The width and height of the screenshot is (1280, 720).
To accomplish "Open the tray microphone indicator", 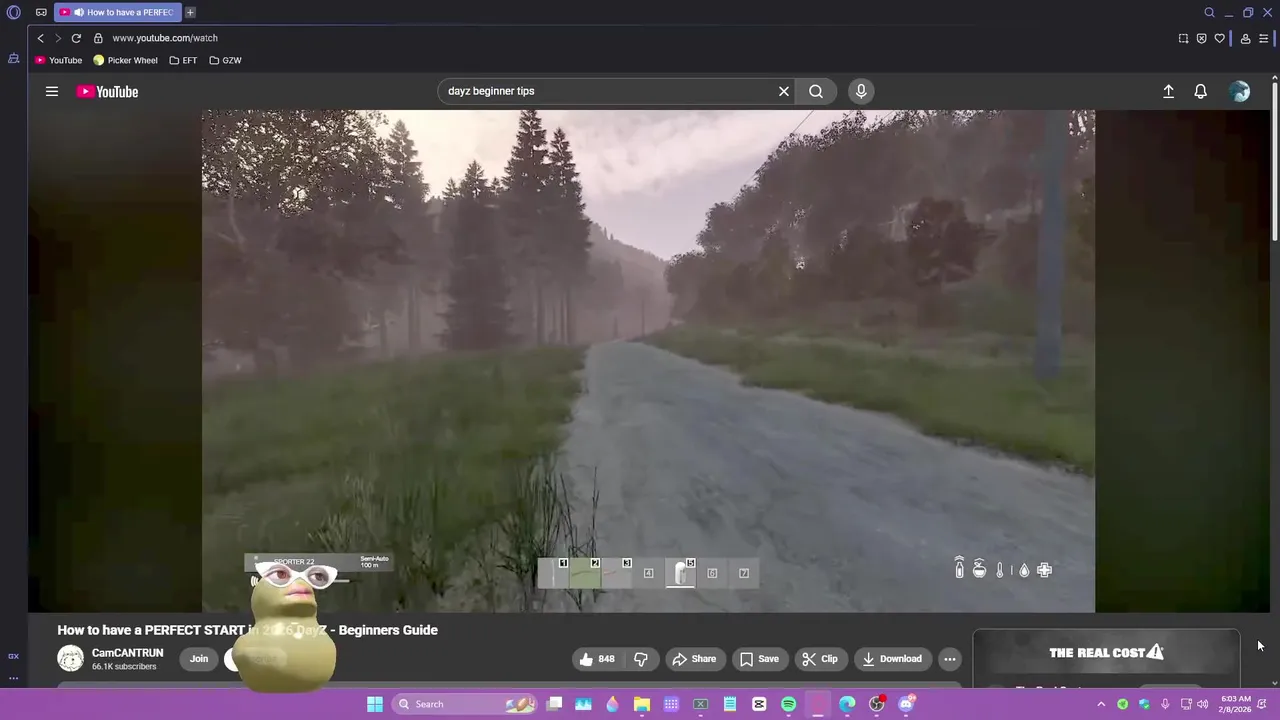I will pyautogui.click(x=1165, y=704).
